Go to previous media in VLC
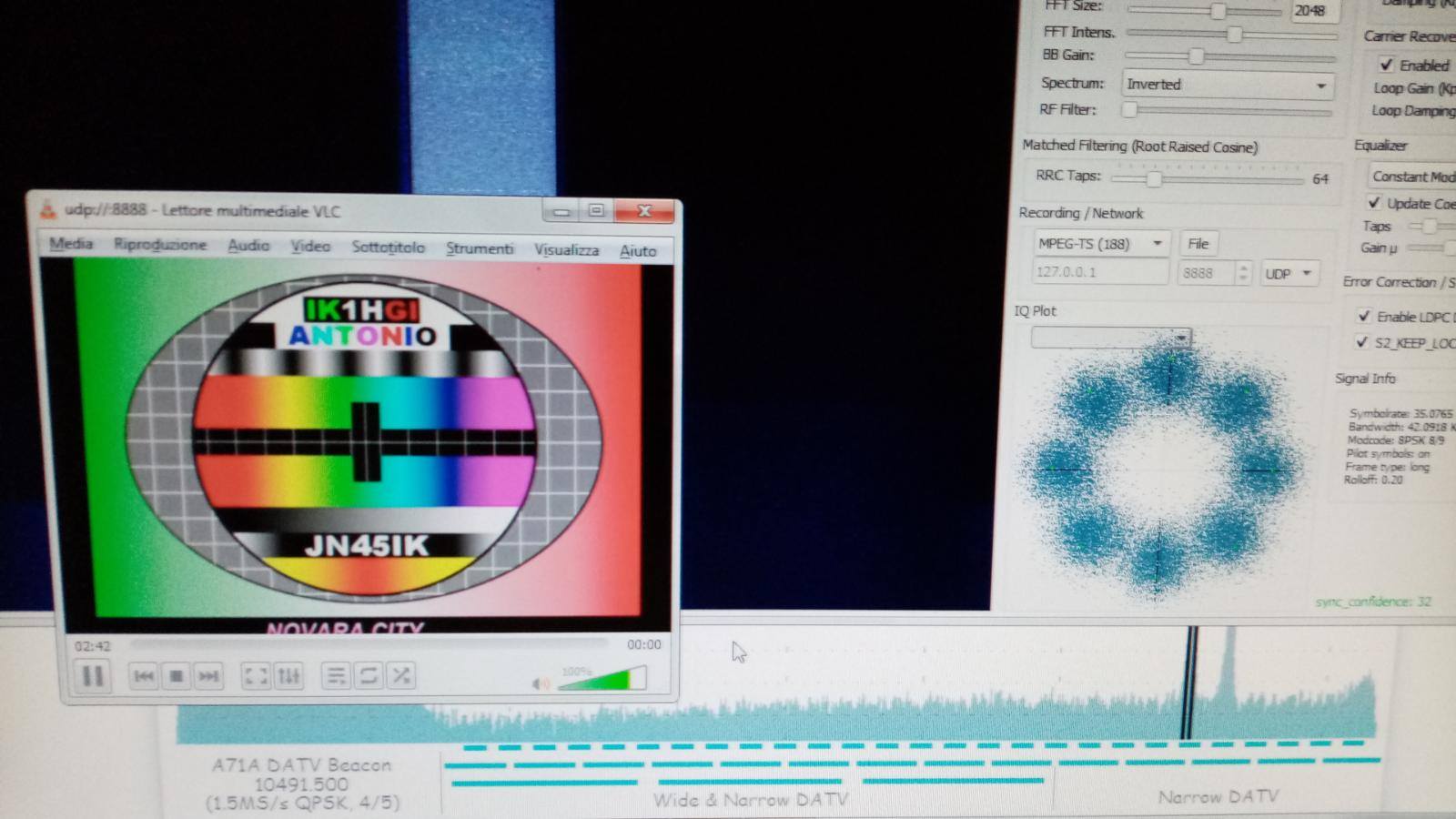 coord(143,676)
